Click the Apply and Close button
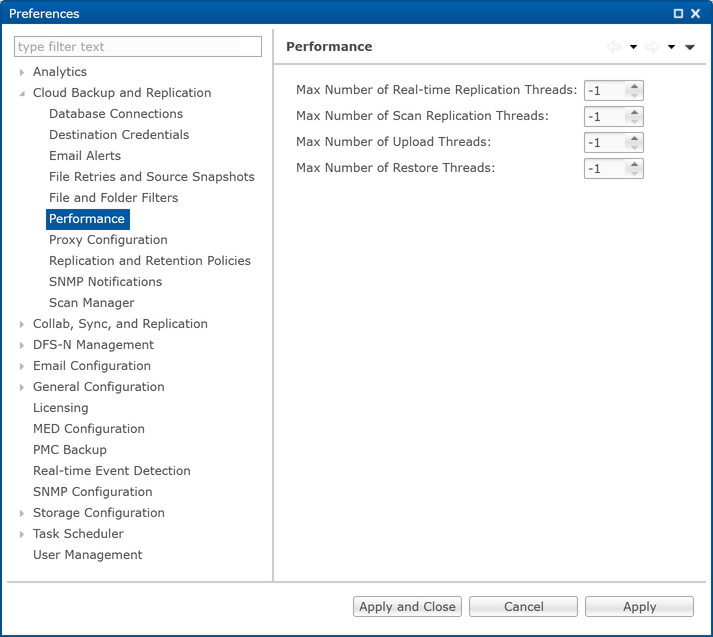This screenshot has width=713, height=637. pos(407,607)
